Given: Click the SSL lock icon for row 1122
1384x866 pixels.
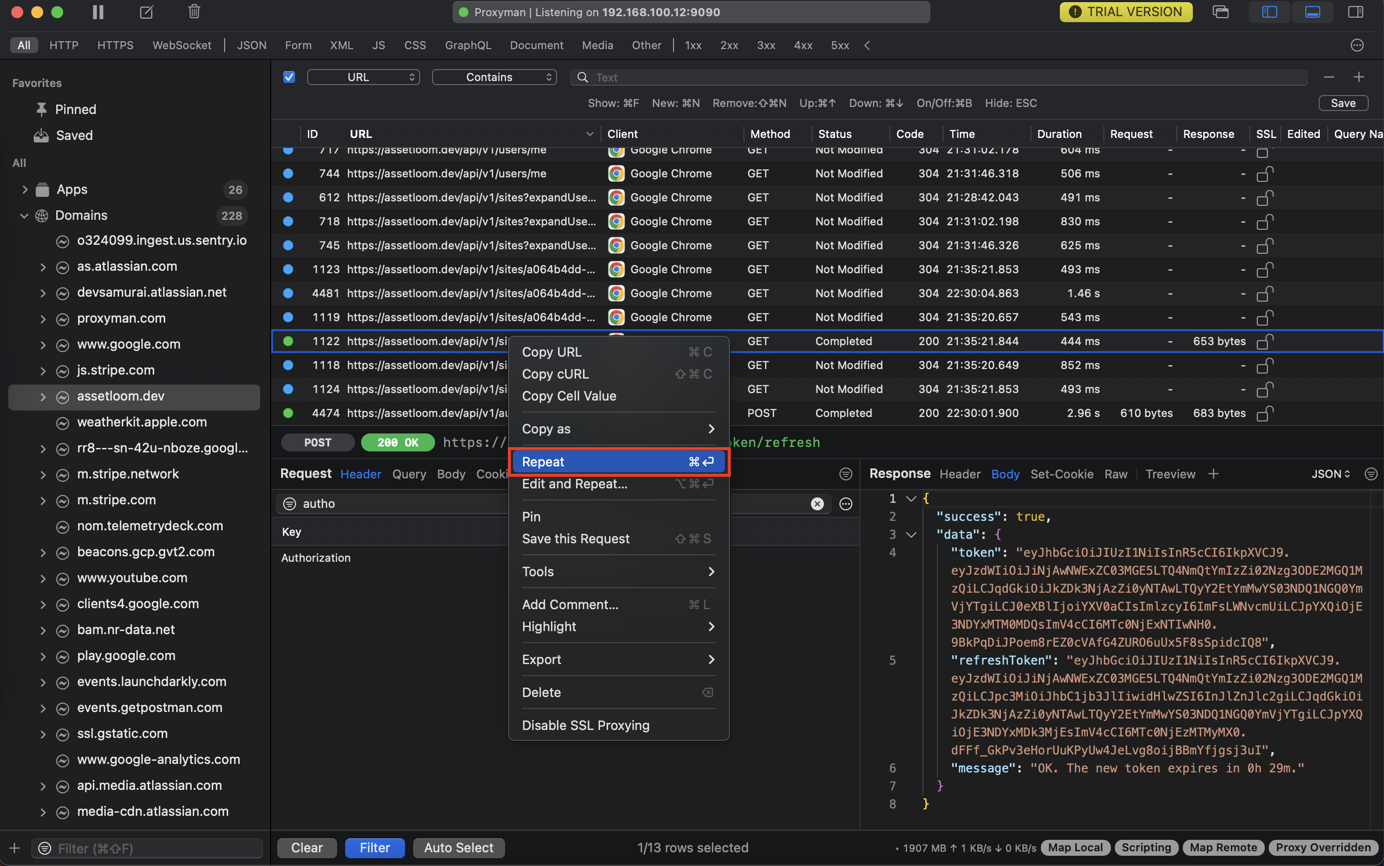Looking at the screenshot, I should click(x=1264, y=341).
